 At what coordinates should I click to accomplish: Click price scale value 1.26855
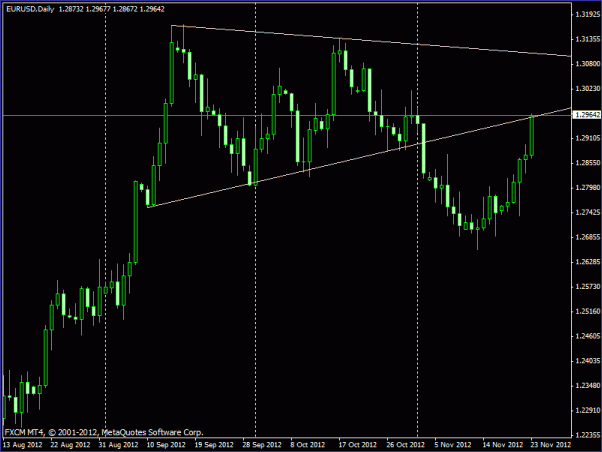[587, 237]
